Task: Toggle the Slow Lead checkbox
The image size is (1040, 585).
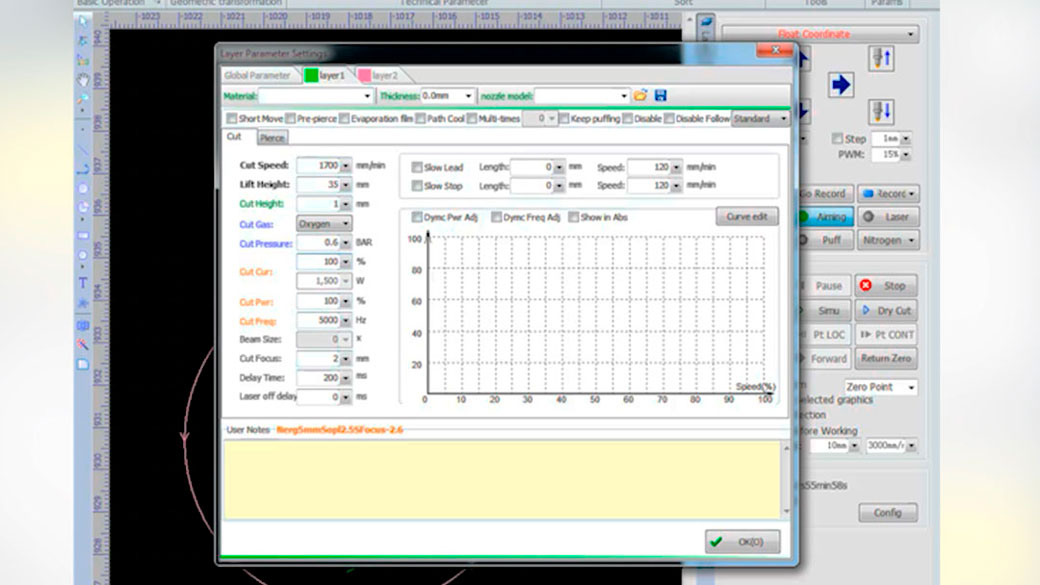Action: [x=417, y=168]
